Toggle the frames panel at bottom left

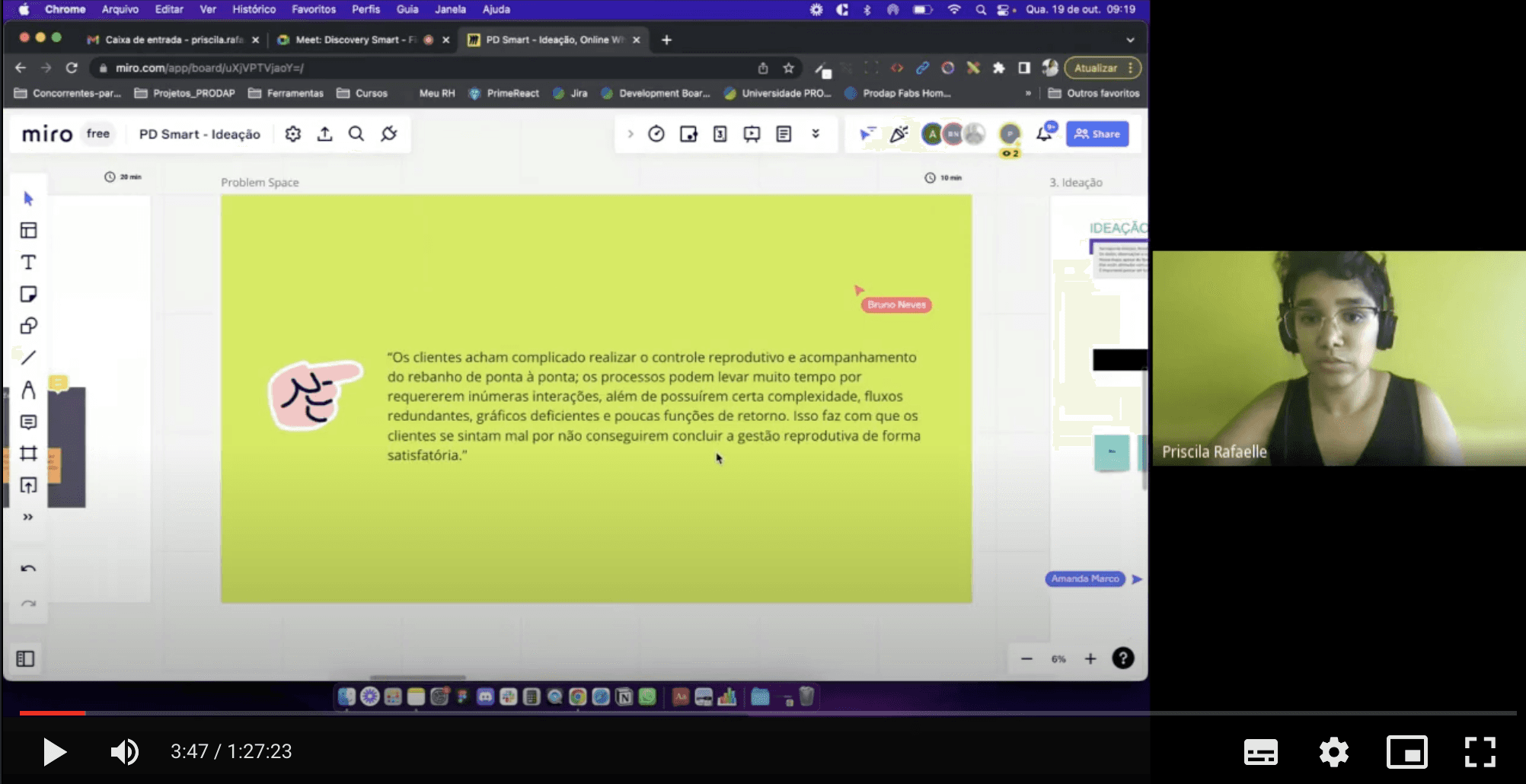pyautogui.click(x=25, y=658)
